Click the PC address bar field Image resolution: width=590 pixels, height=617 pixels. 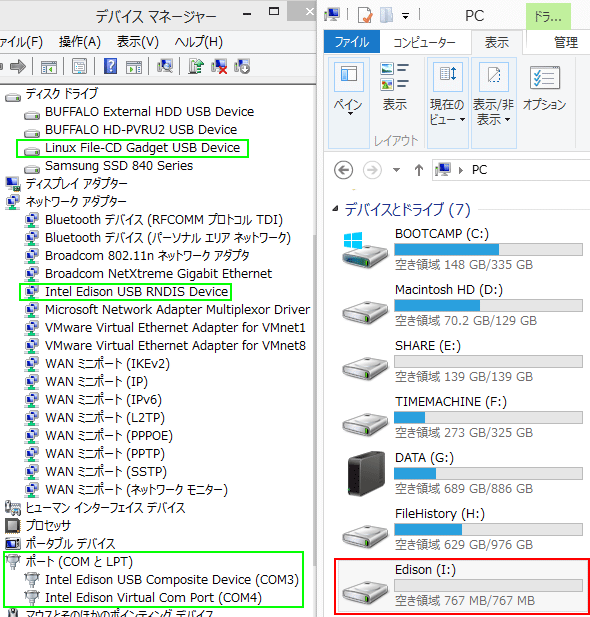click(511, 170)
